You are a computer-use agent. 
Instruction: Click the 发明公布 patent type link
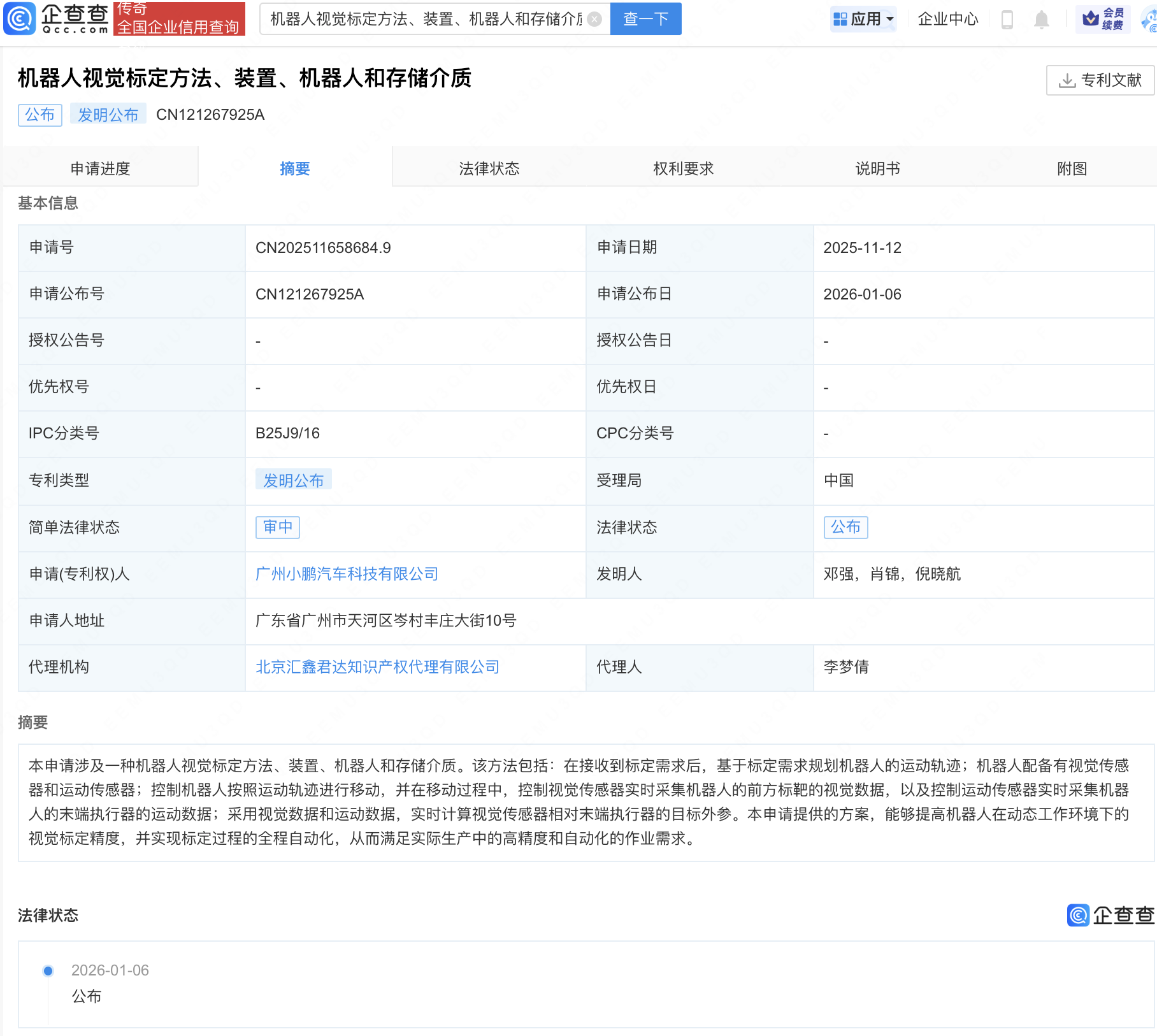294,480
